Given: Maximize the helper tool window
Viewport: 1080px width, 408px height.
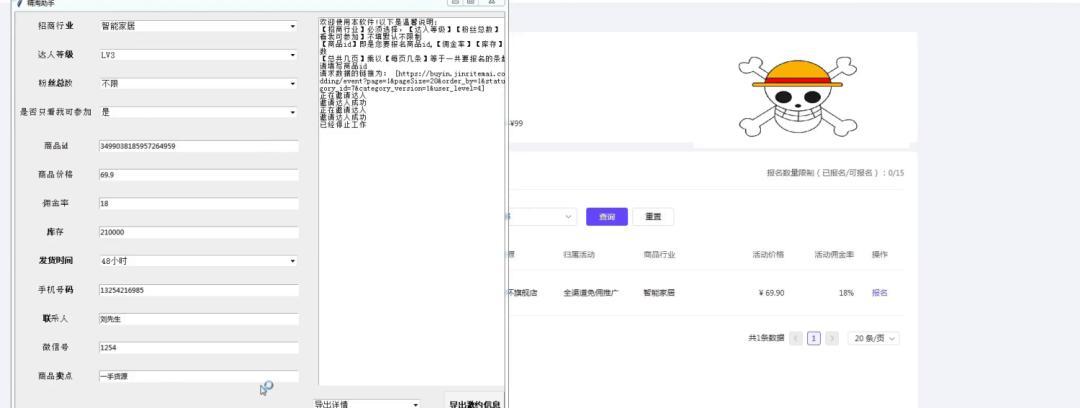Looking at the screenshot, I should 471,2.
